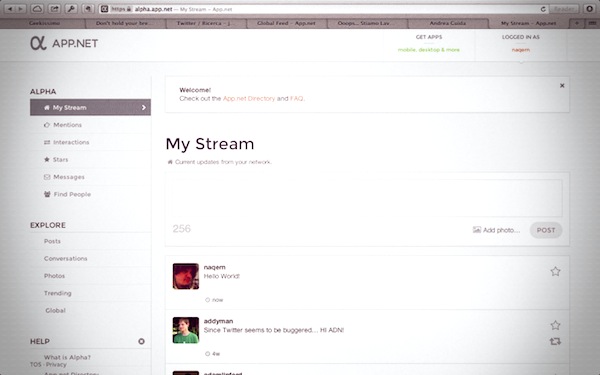The image size is (600, 375).
Task: Switch to the Global Feed browser tab
Action: pyautogui.click(x=287, y=23)
